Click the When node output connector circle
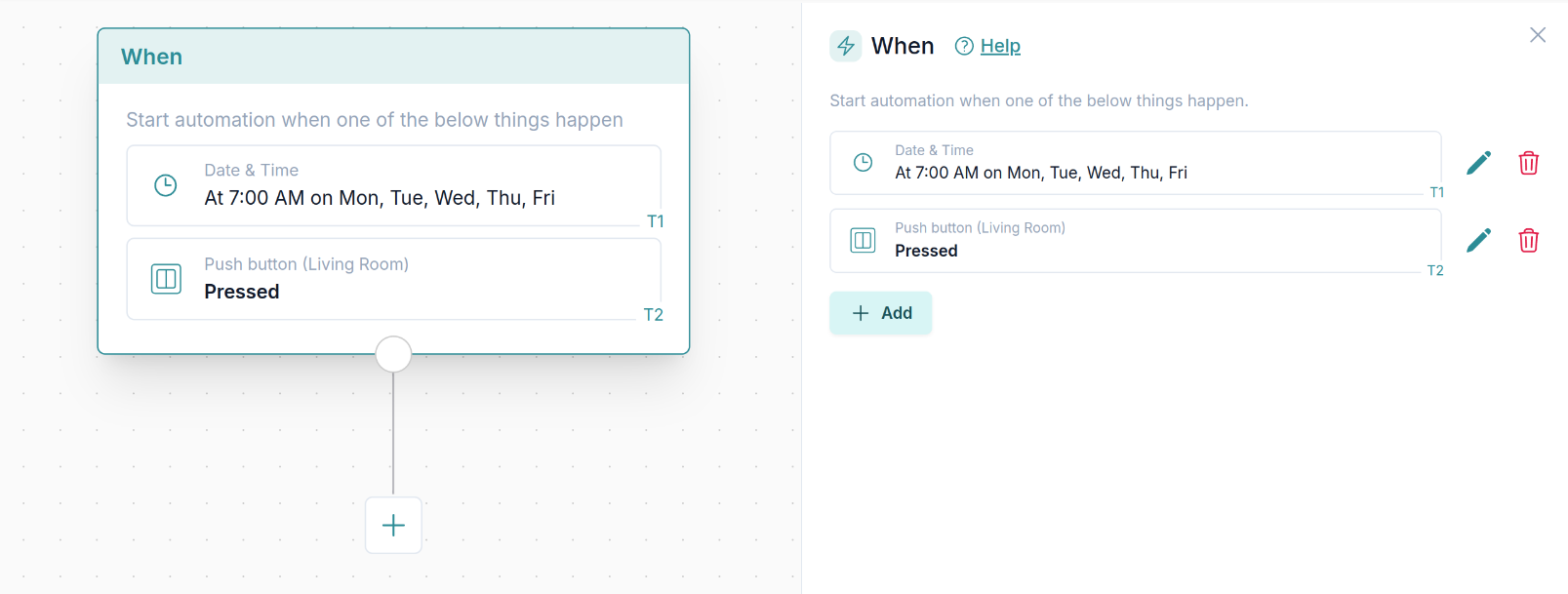Viewport: 1568px width, 594px height. pyautogui.click(x=393, y=354)
